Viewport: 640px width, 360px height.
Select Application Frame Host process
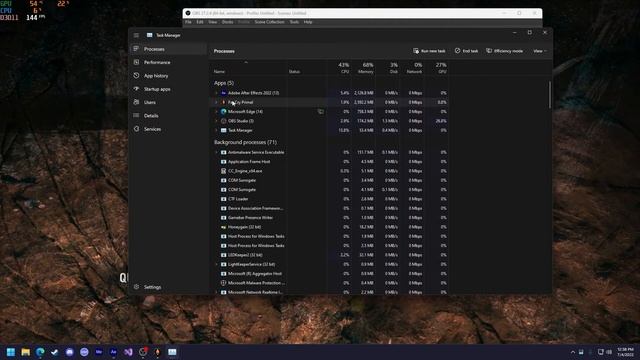(330, 162)
